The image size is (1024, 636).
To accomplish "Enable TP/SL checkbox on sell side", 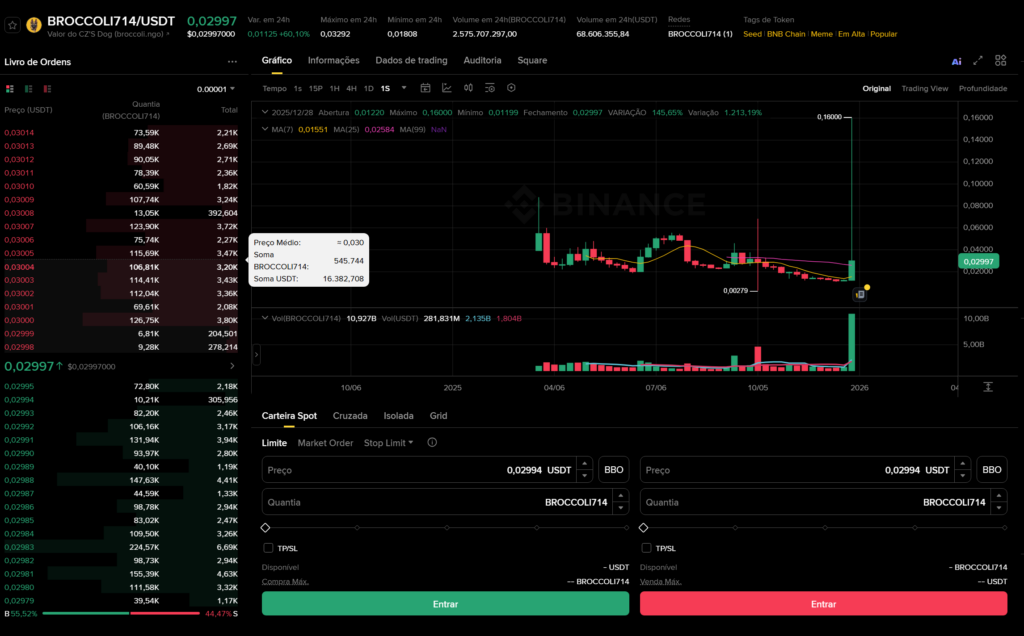I will coord(646,548).
